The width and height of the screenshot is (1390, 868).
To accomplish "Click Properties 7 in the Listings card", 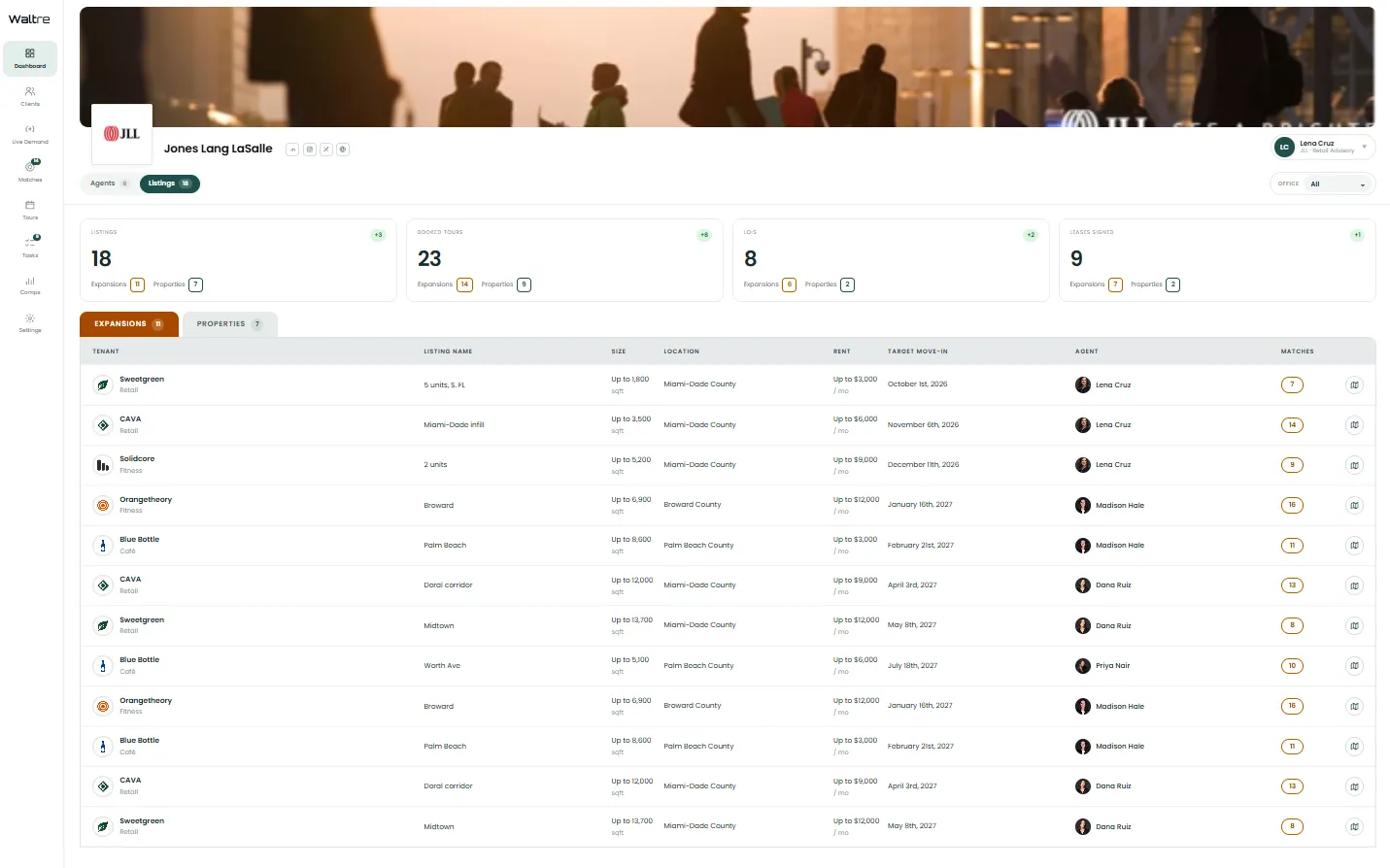I will point(178,284).
